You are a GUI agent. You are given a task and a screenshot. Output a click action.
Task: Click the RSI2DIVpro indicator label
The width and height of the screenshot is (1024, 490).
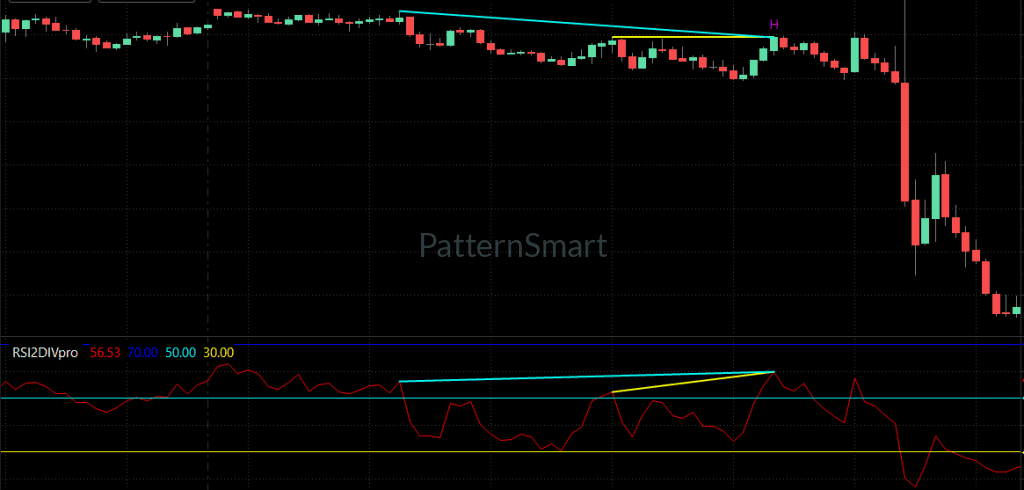(x=45, y=353)
